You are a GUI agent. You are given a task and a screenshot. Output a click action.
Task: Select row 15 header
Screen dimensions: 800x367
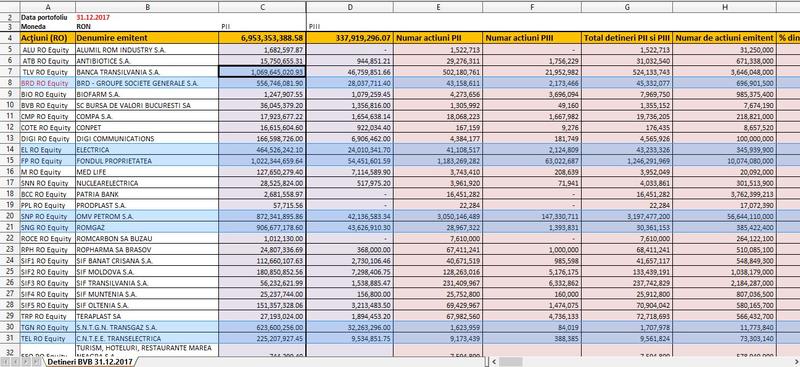pos(10,161)
